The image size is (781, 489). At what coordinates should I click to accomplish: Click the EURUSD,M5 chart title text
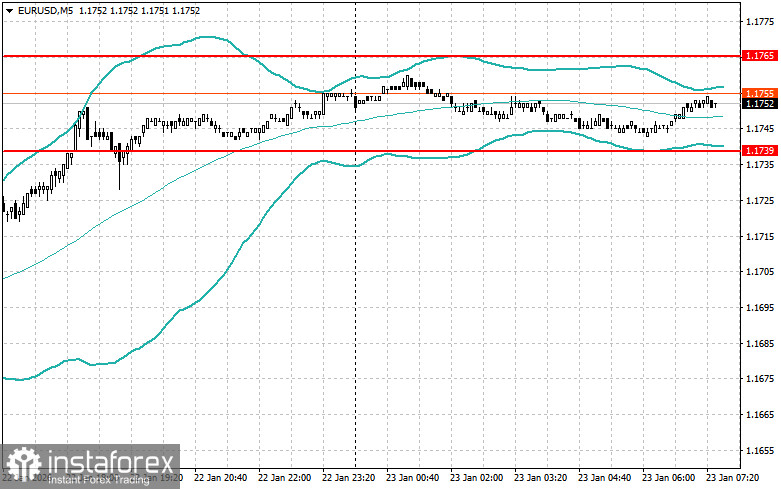point(46,10)
